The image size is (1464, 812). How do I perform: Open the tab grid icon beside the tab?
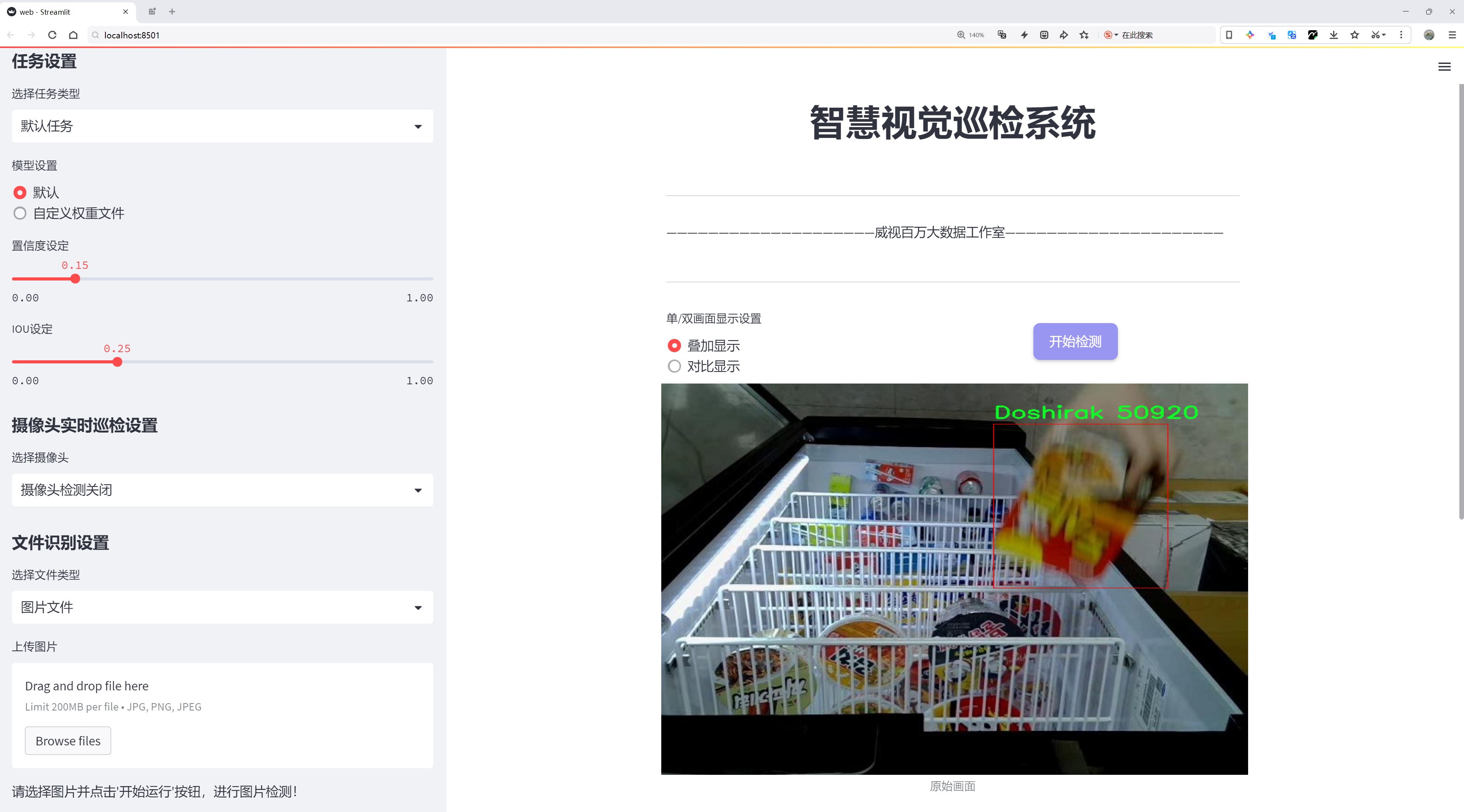[x=152, y=11]
